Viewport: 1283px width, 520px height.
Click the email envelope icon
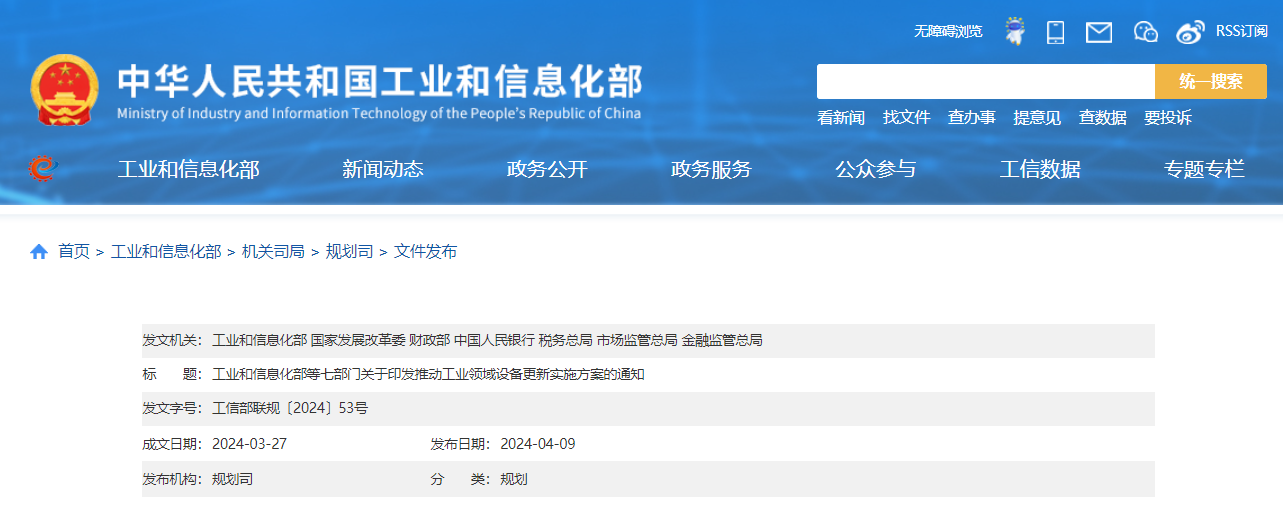pos(1099,32)
